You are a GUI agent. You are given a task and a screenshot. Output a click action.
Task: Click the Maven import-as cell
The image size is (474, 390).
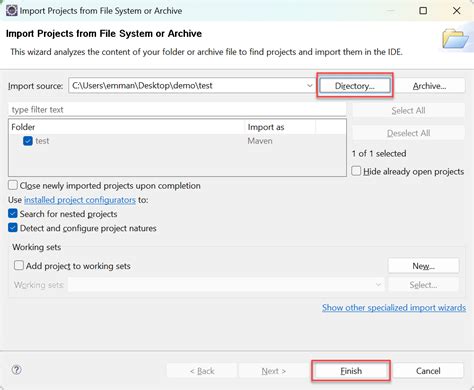coord(260,141)
